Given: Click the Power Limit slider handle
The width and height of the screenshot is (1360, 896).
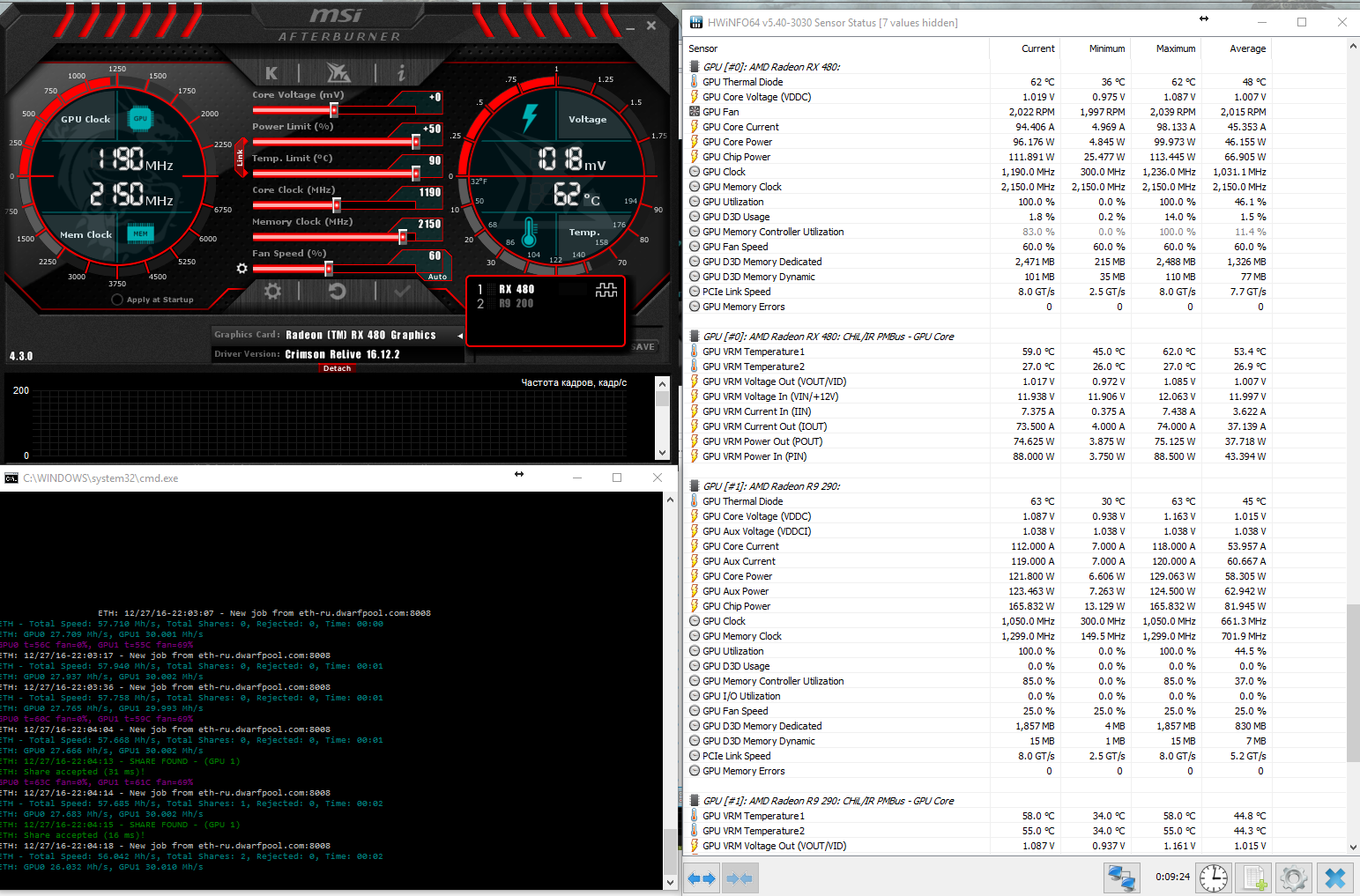Looking at the screenshot, I should [416, 142].
